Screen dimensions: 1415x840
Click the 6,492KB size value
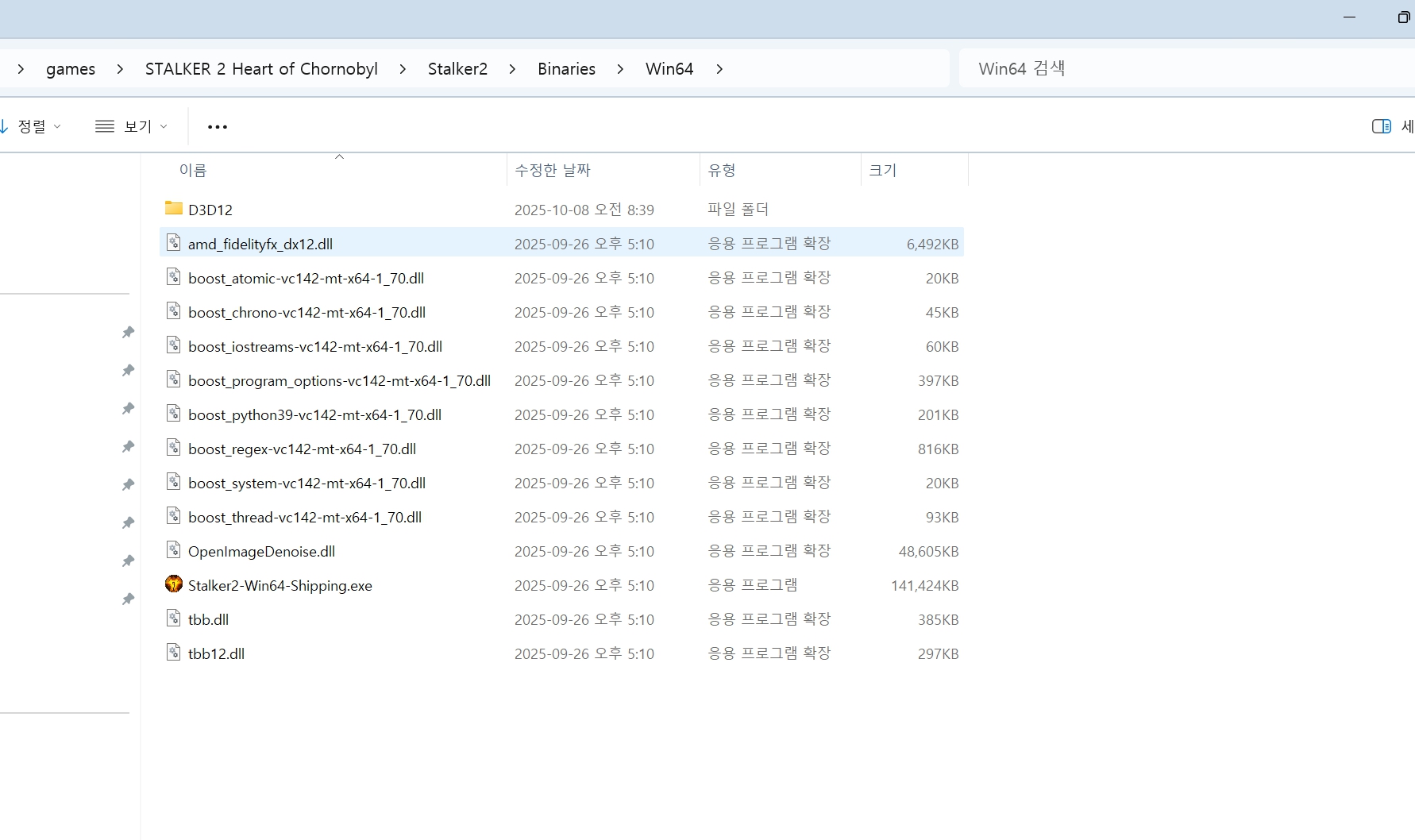point(932,244)
